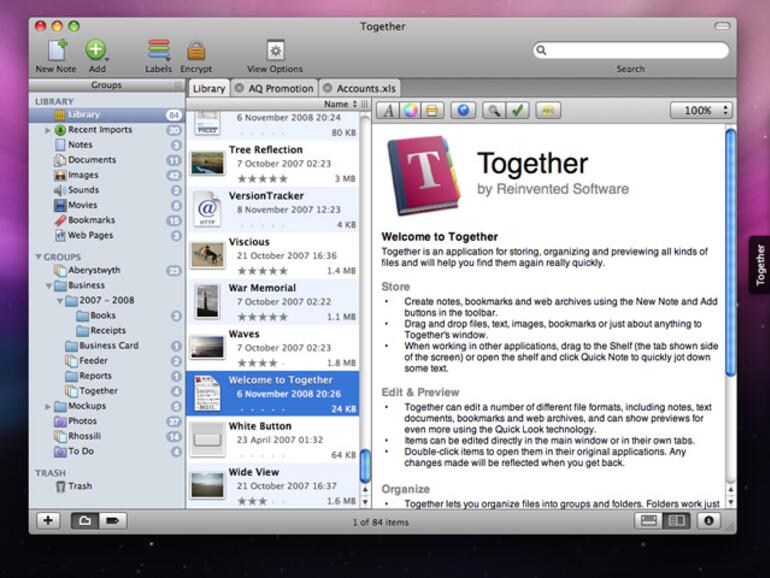This screenshot has height=578, width=770.
Task: Click the yellow ABC highlight icon
Action: pyautogui.click(x=548, y=110)
